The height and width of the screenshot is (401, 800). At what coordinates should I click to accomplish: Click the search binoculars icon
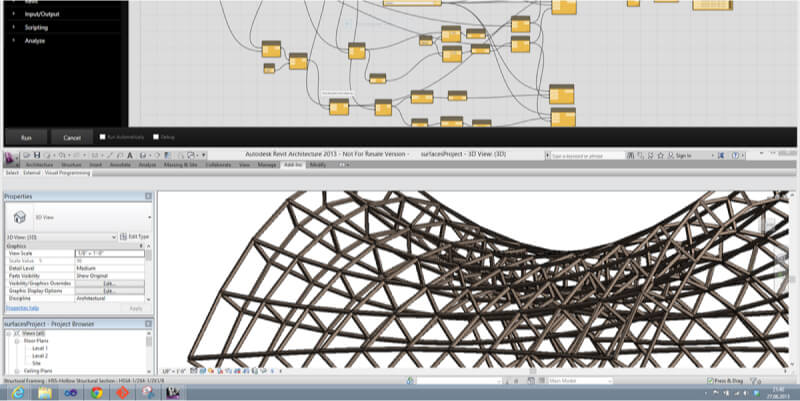631,155
